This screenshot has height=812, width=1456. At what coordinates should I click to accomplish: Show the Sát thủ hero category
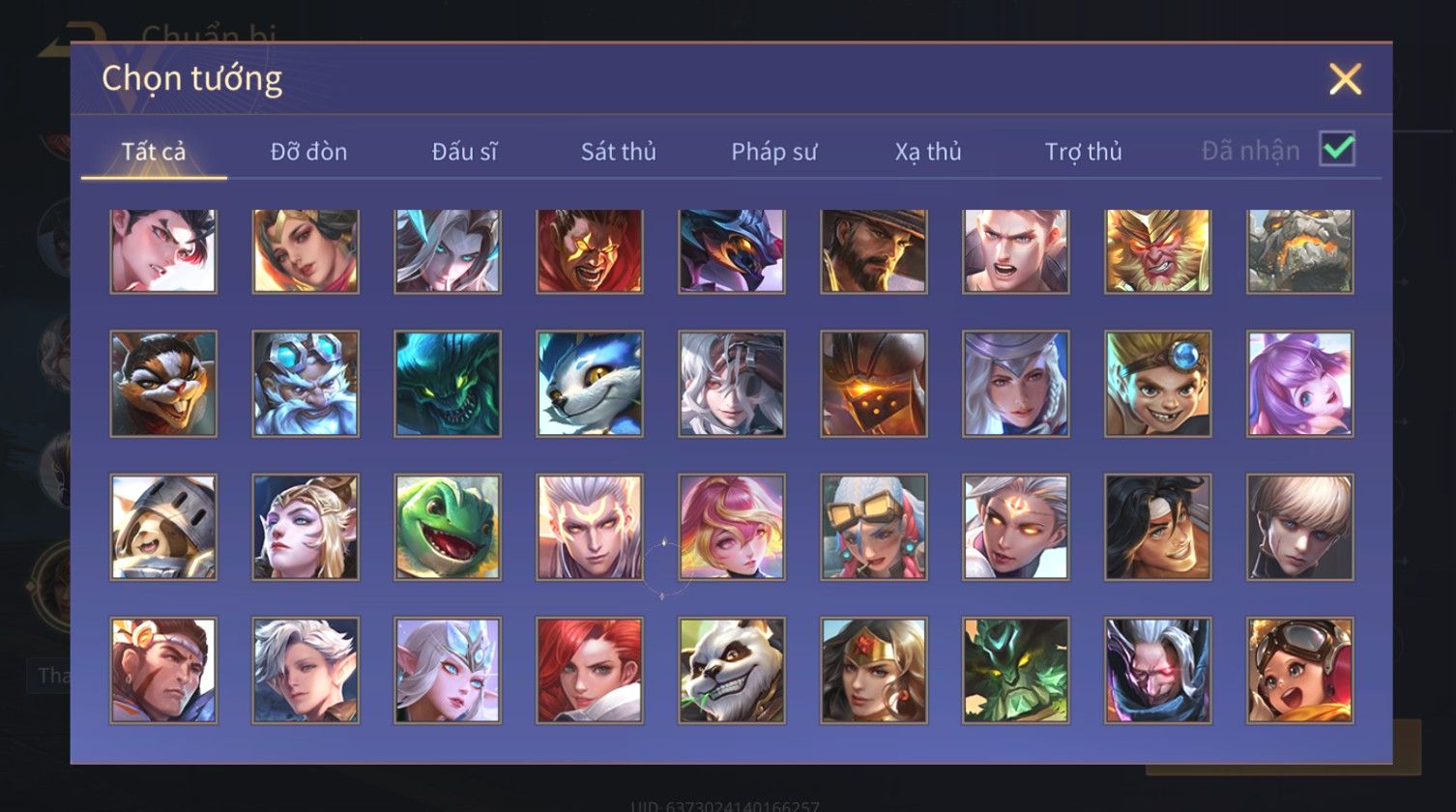619,152
